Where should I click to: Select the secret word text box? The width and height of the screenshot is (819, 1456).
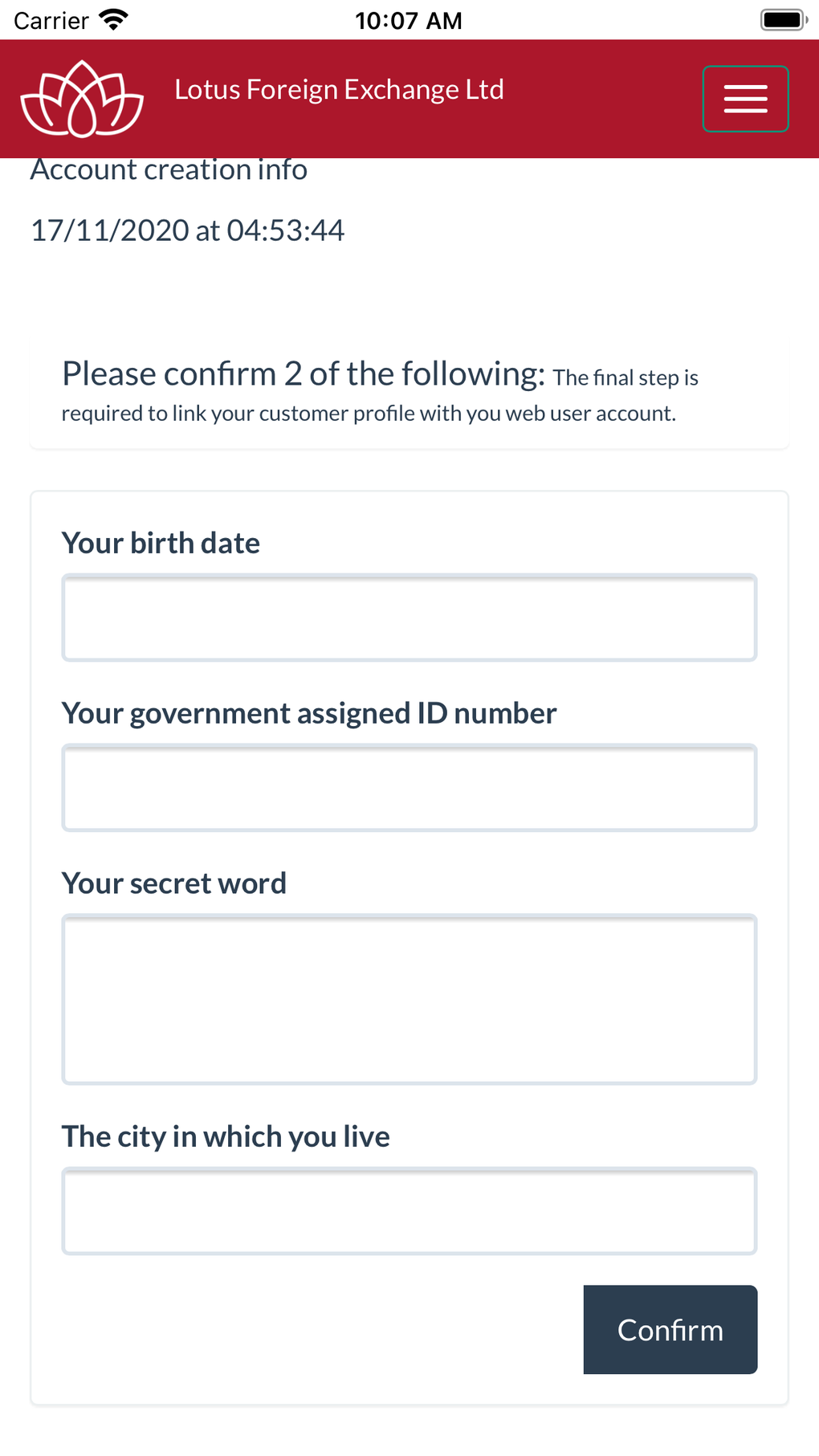coord(409,999)
